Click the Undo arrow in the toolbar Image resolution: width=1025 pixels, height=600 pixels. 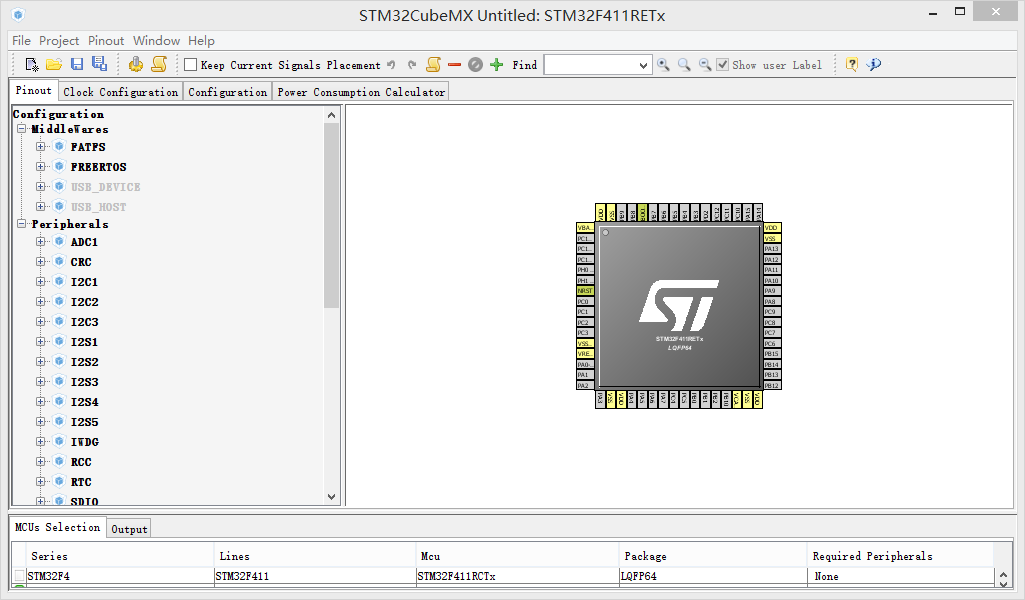pyautogui.click(x=391, y=65)
